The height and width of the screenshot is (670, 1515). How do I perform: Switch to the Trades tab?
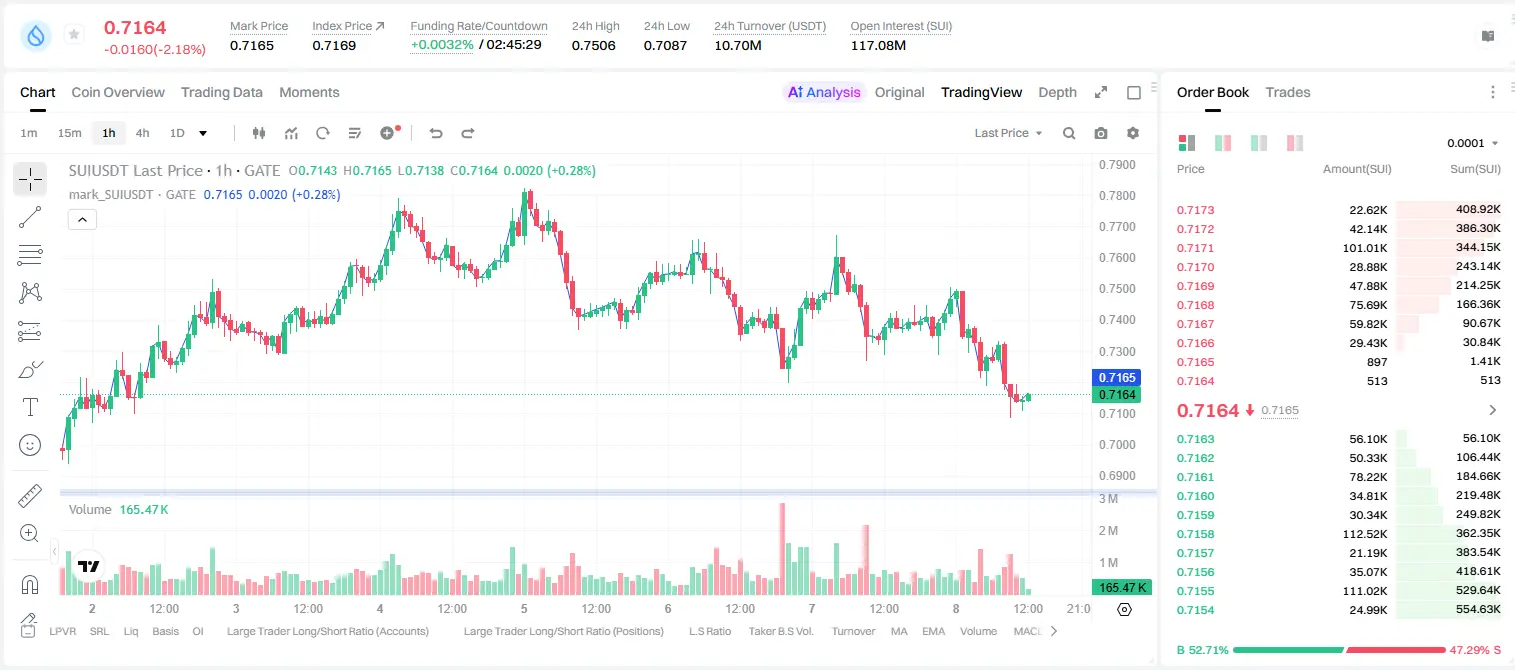click(x=1288, y=92)
